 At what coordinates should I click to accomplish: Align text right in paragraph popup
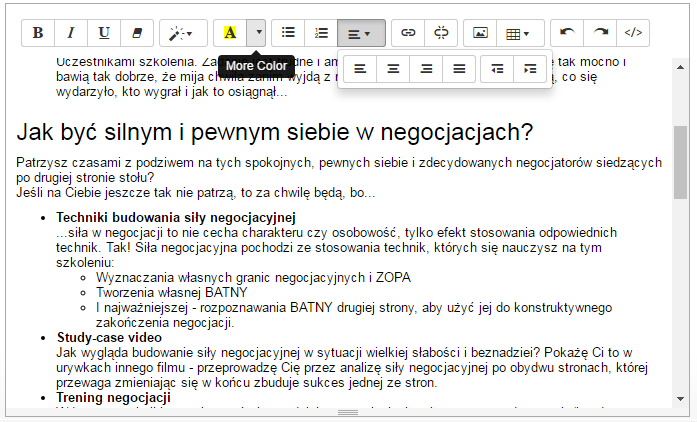(x=426, y=69)
